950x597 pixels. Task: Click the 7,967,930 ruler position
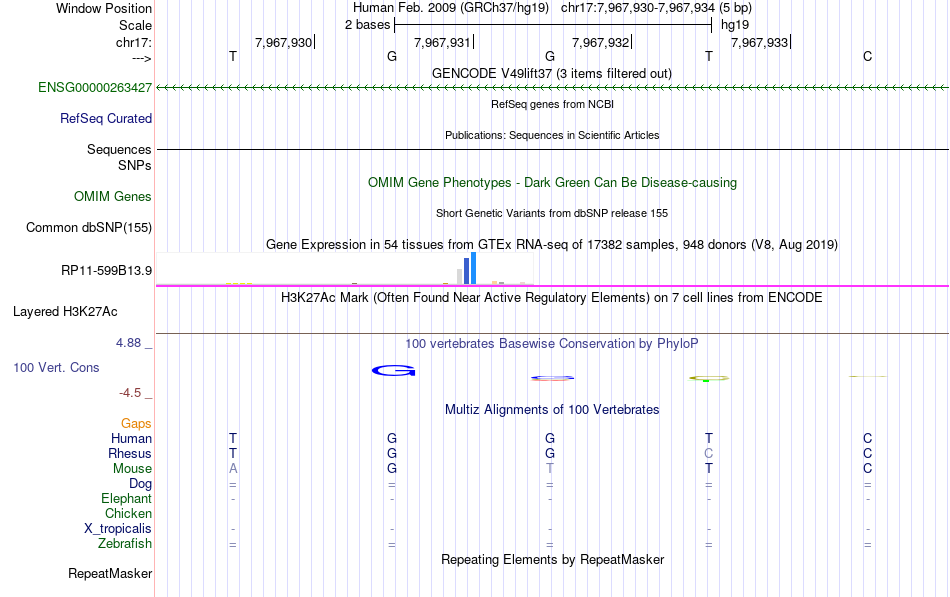284,43
